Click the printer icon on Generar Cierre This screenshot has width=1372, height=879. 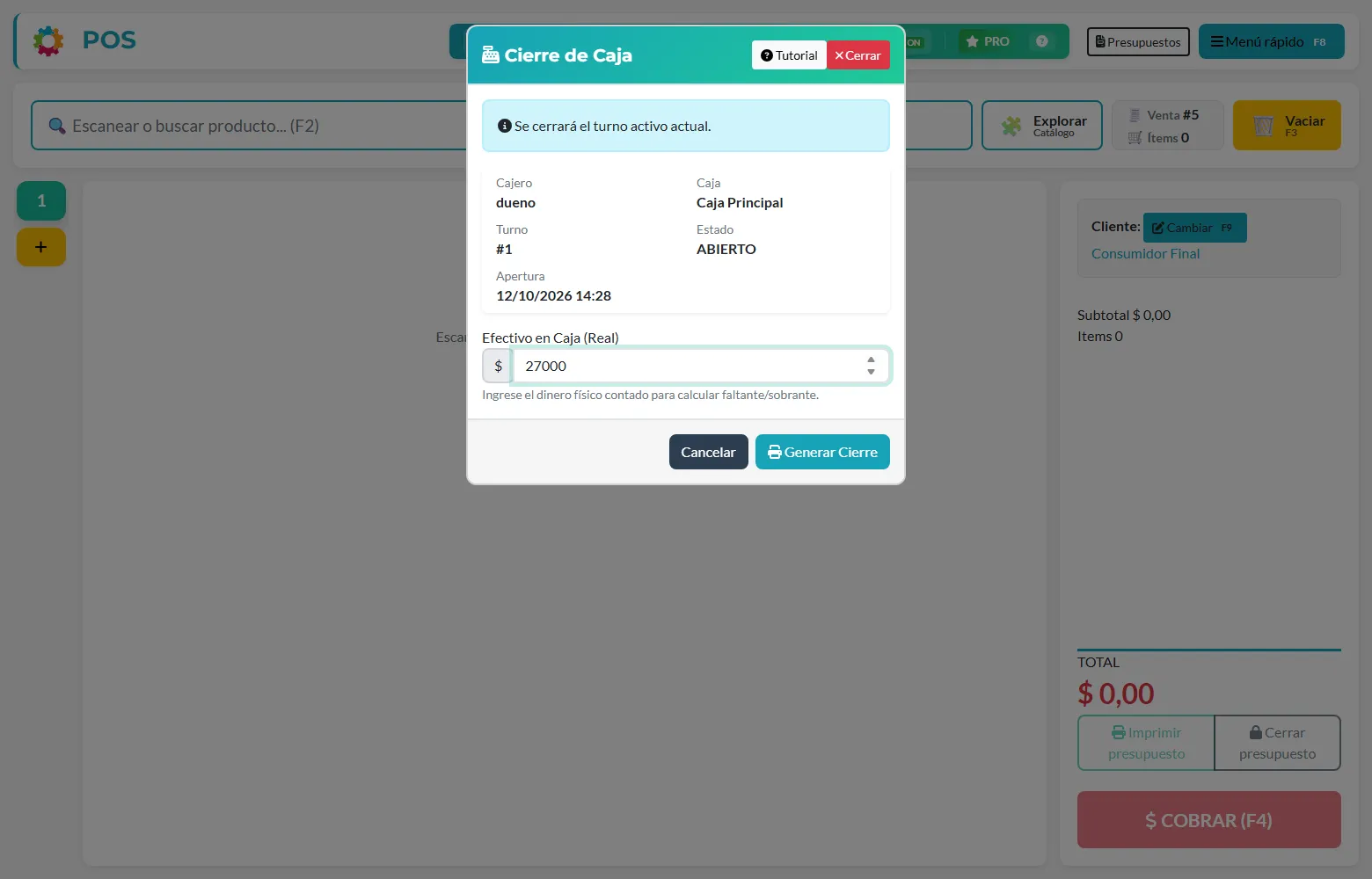coord(775,452)
